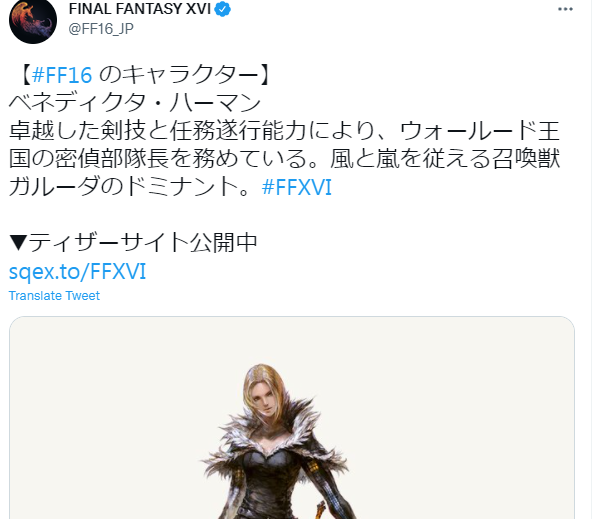Click the ティザーサイト公開中 text
Screen dimensions: 592x519
(143, 242)
